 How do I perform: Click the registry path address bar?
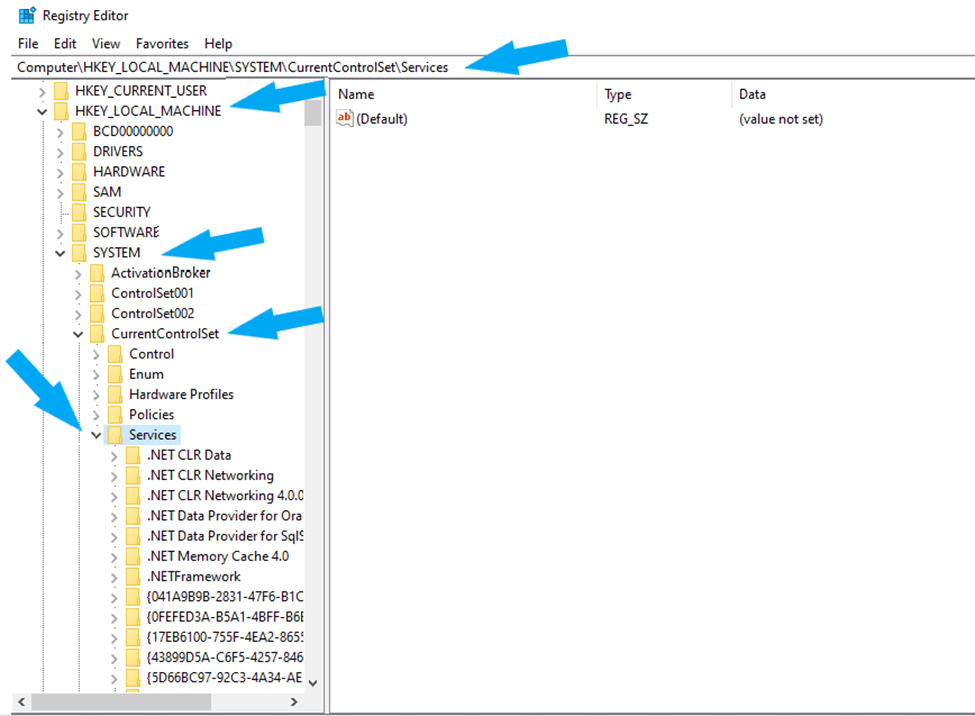click(x=492, y=67)
